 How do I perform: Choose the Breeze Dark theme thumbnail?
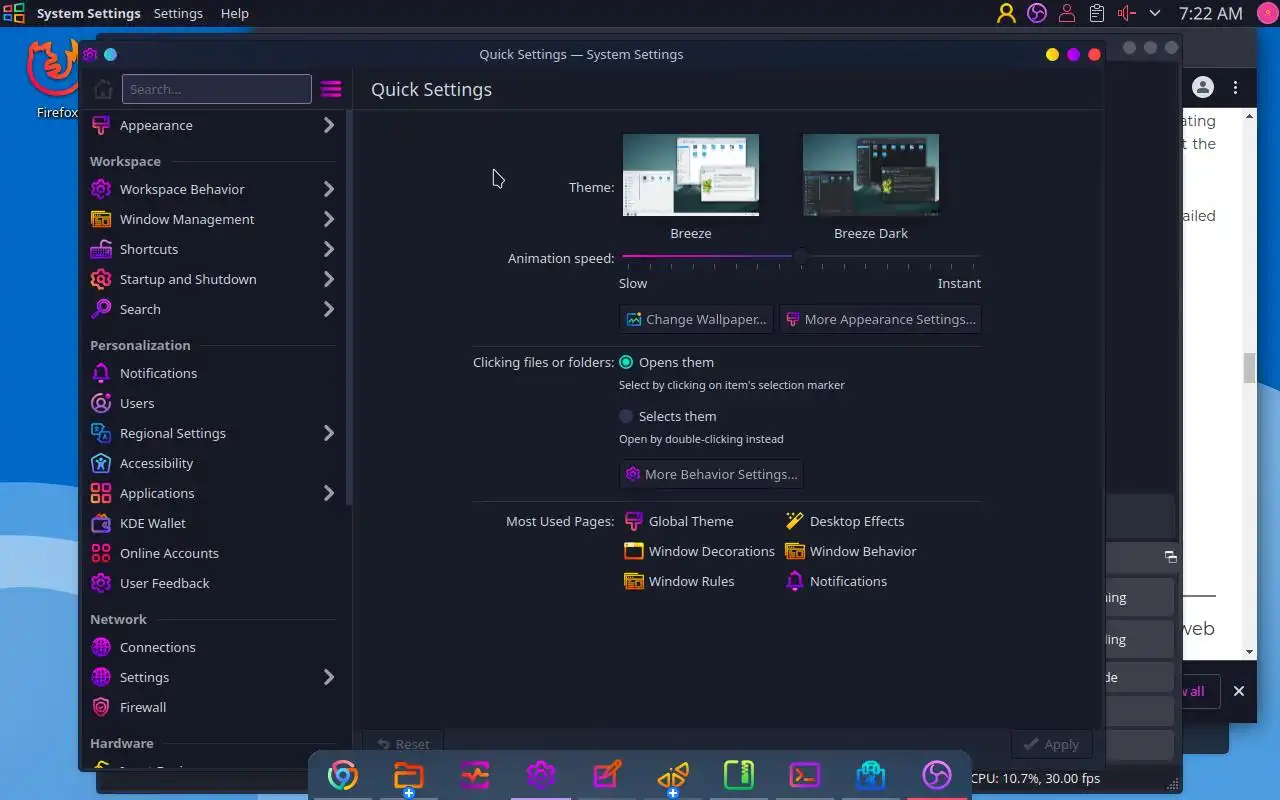[871, 175]
